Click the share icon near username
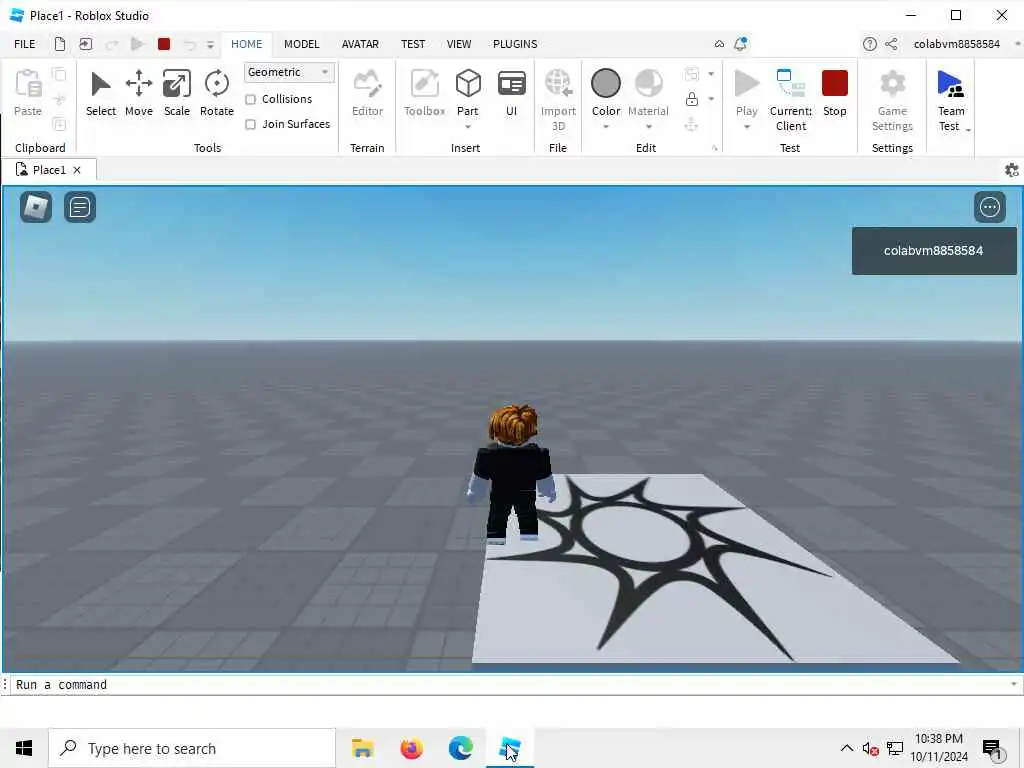The image size is (1024, 768). [891, 44]
